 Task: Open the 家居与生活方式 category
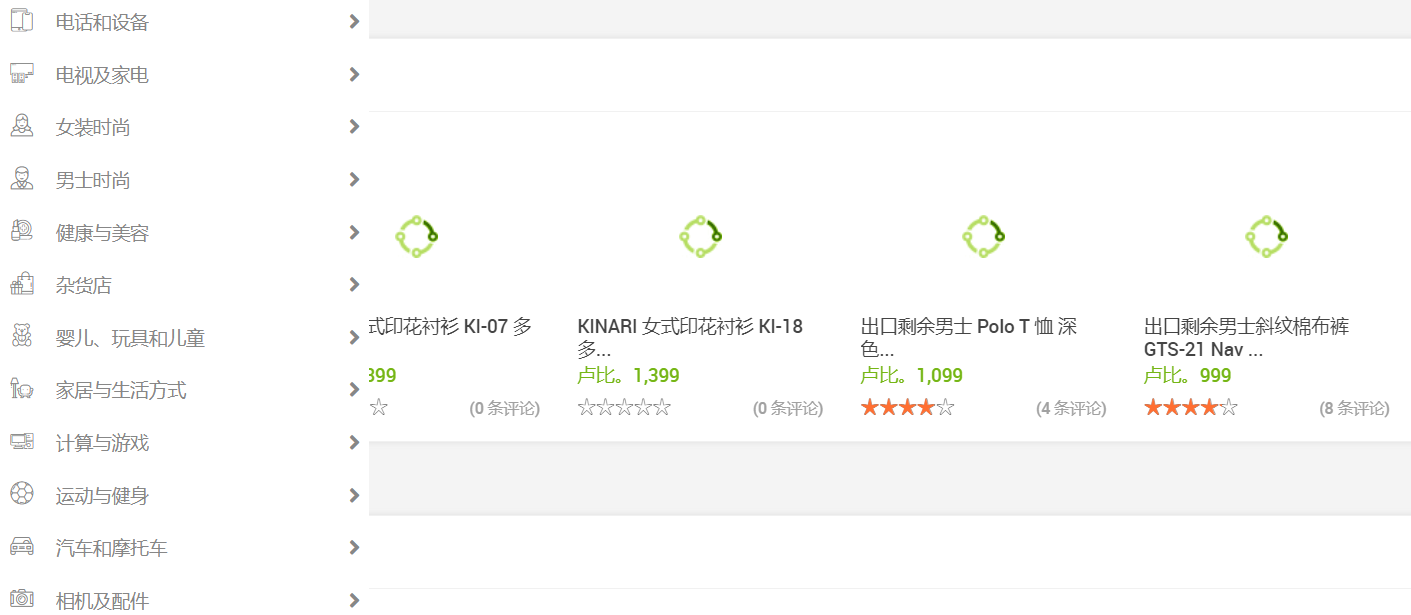[120, 390]
